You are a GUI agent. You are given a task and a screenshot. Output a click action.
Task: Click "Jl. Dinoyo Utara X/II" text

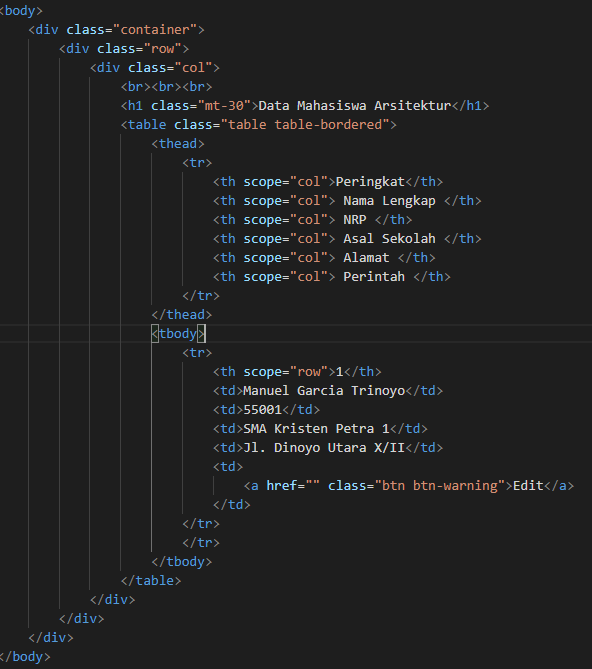(324, 448)
